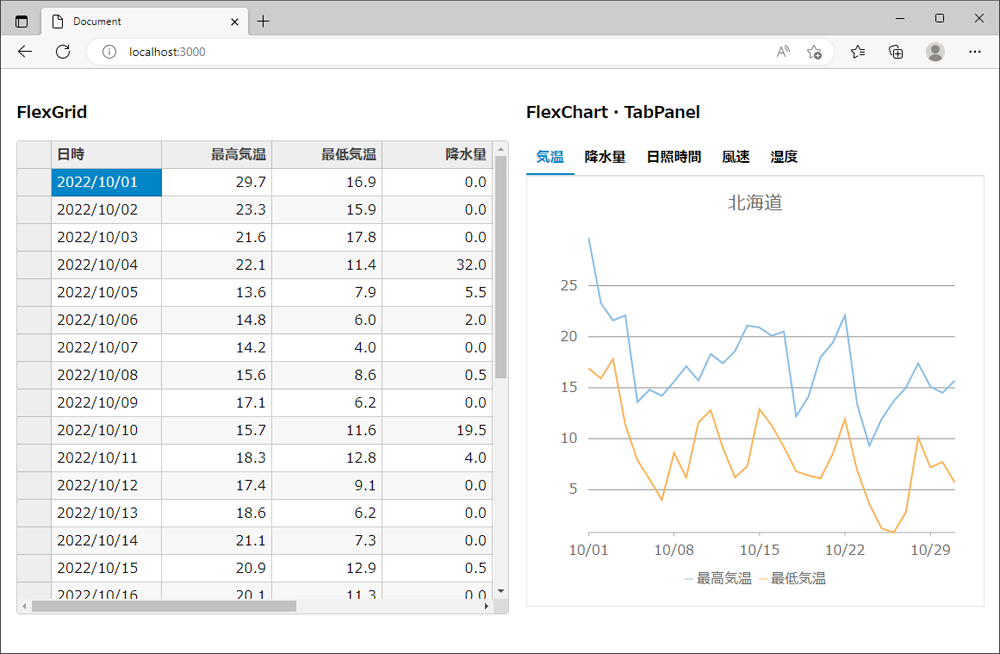Open a new browser tab
Screen dimensions: 1000x654
[263, 21]
